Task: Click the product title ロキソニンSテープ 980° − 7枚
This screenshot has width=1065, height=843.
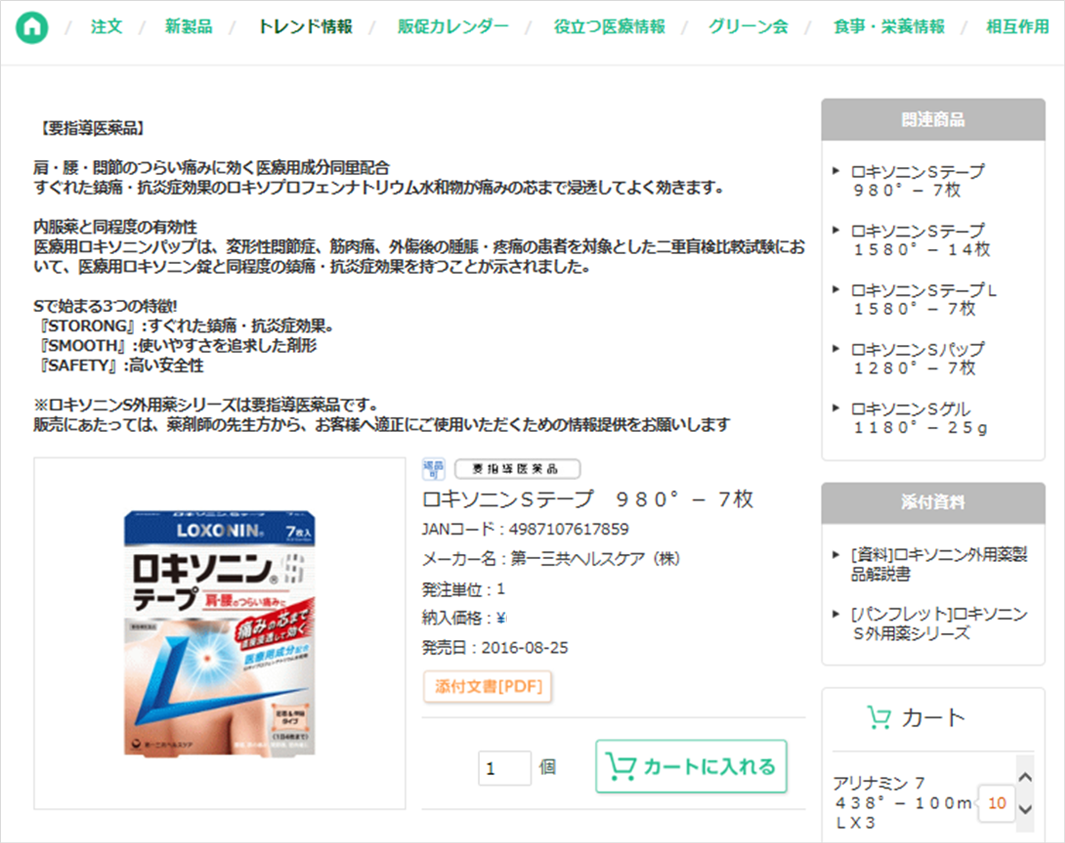Action: coord(588,499)
